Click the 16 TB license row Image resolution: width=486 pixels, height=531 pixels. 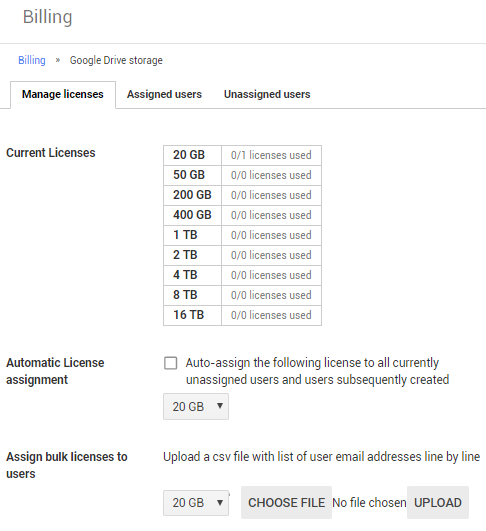pyautogui.click(x=242, y=315)
